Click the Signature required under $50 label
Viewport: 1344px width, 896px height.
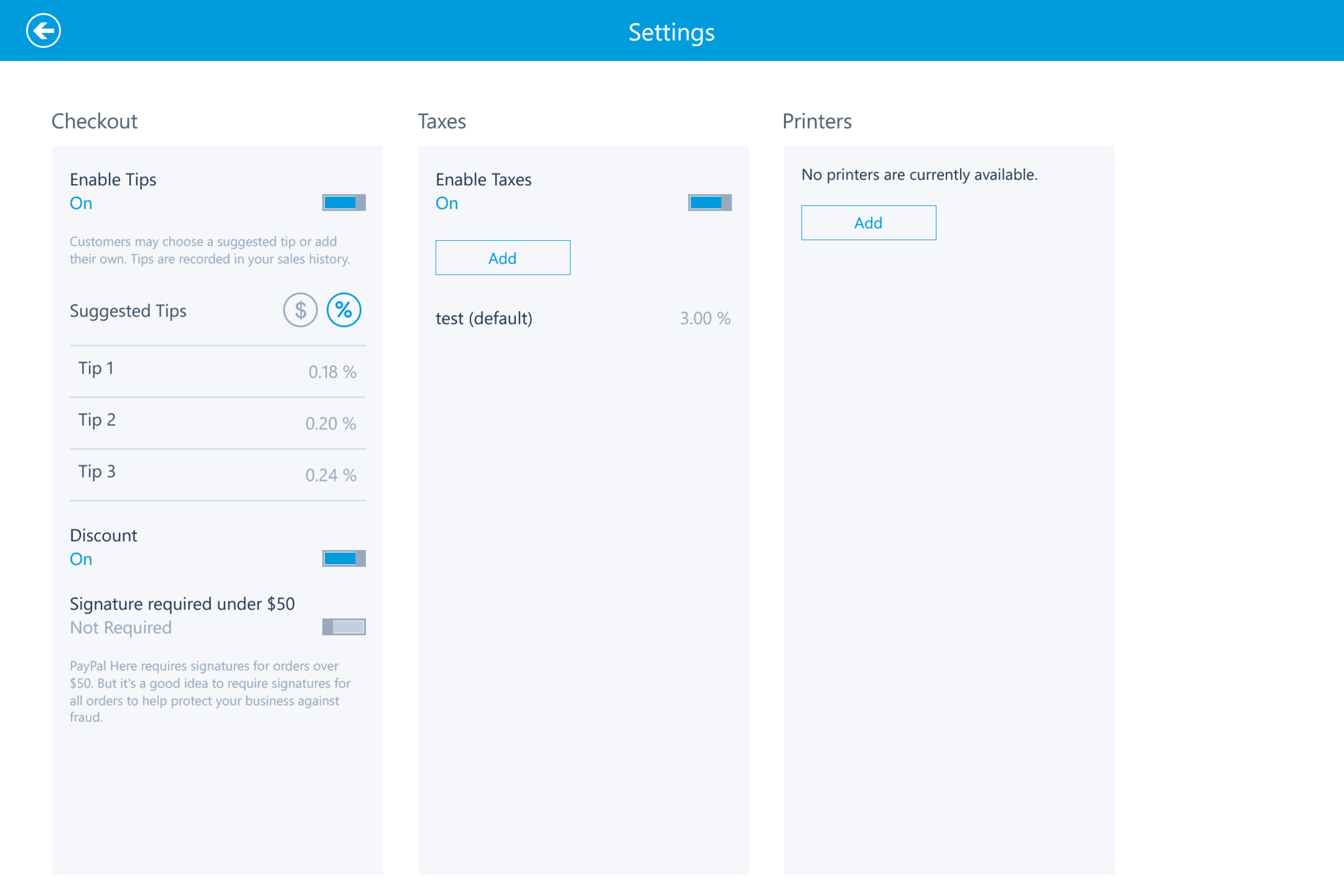point(182,604)
